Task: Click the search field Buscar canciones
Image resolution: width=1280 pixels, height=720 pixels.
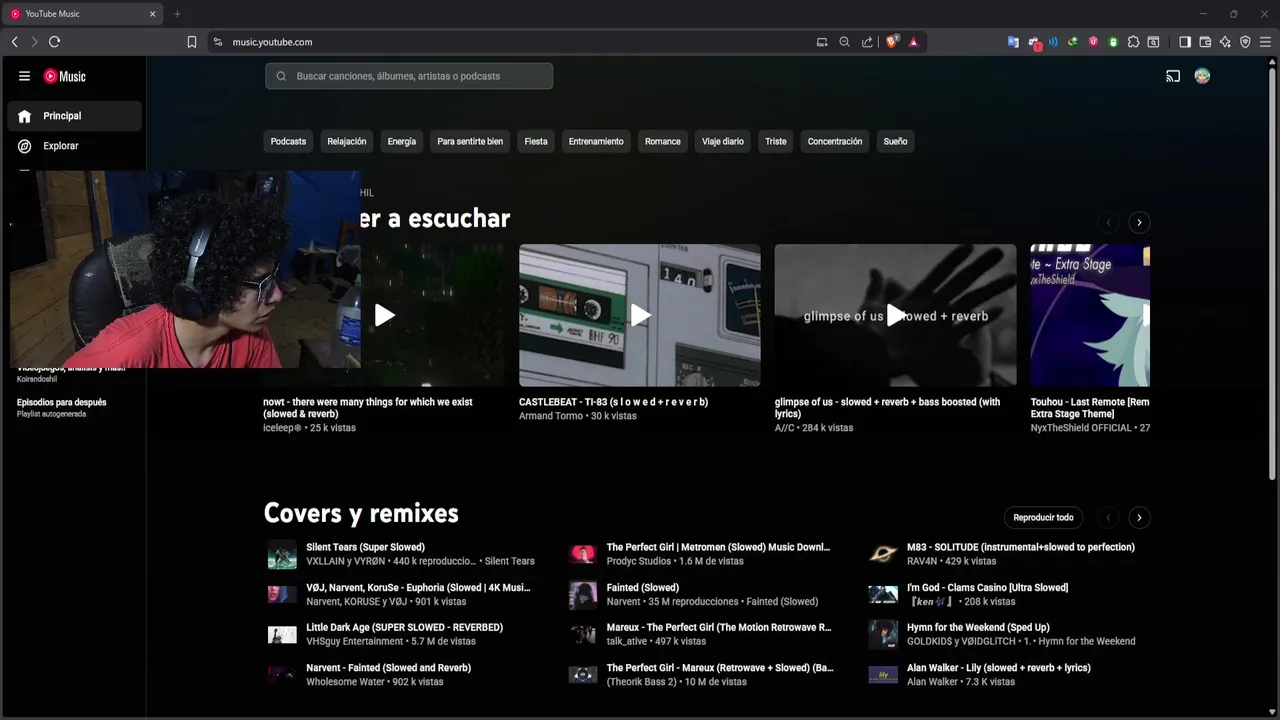Action: [409, 76]
